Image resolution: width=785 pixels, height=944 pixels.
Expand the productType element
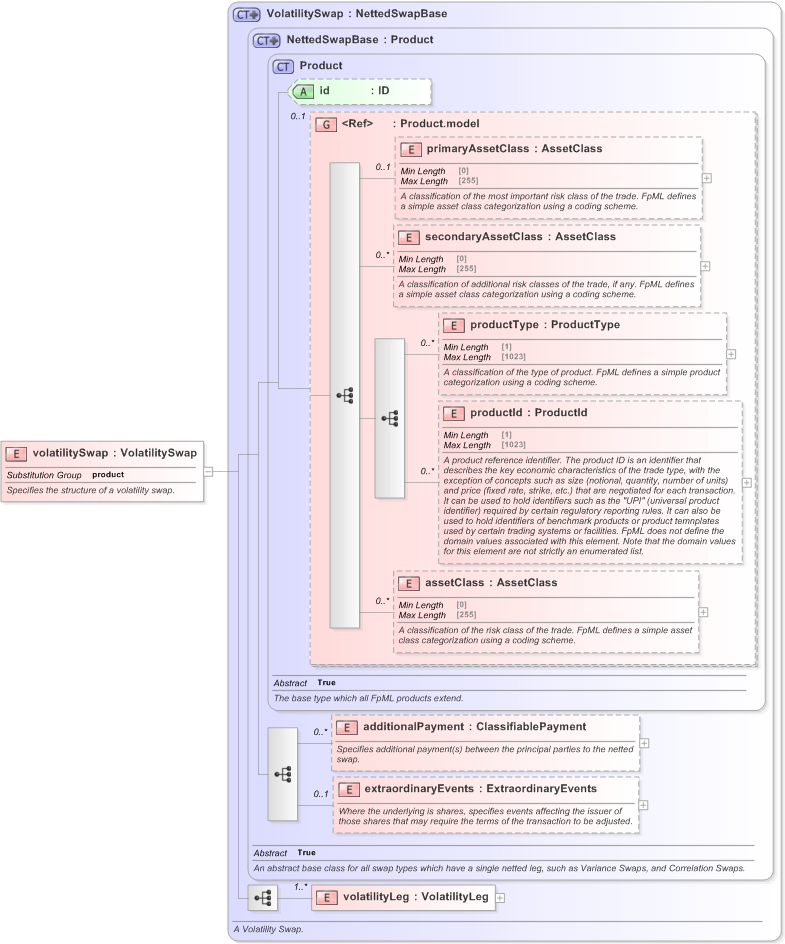point(731,354)
